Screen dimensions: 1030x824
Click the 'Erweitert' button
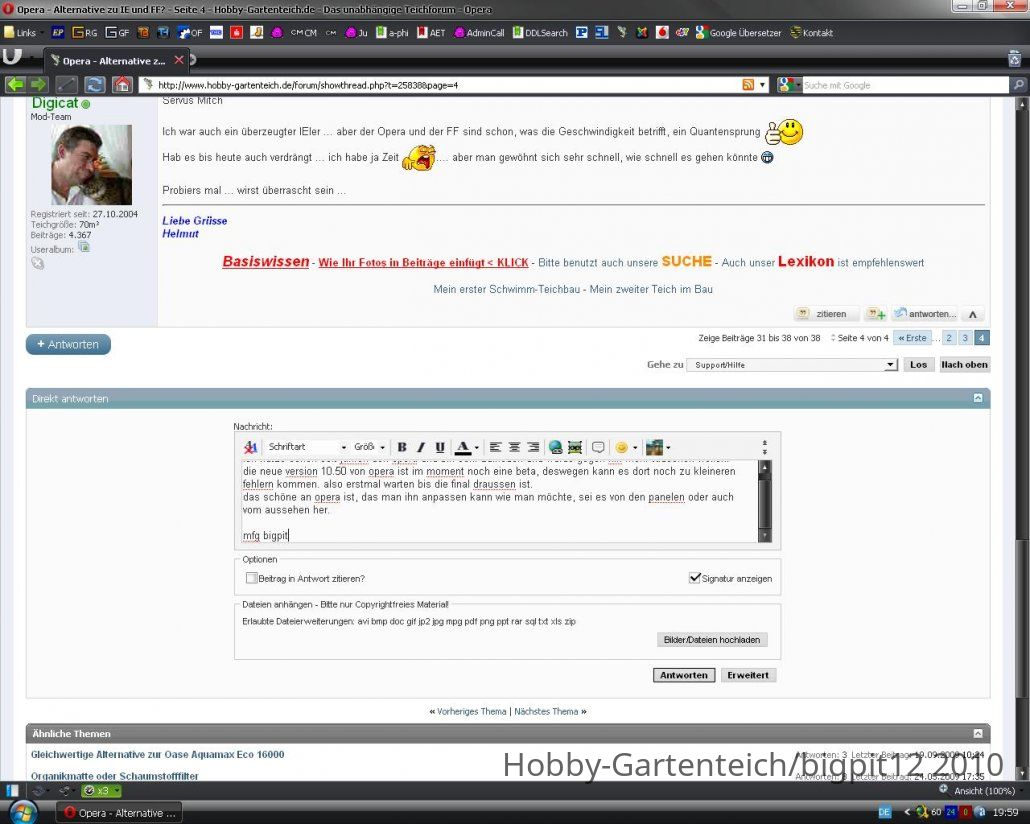748,675
